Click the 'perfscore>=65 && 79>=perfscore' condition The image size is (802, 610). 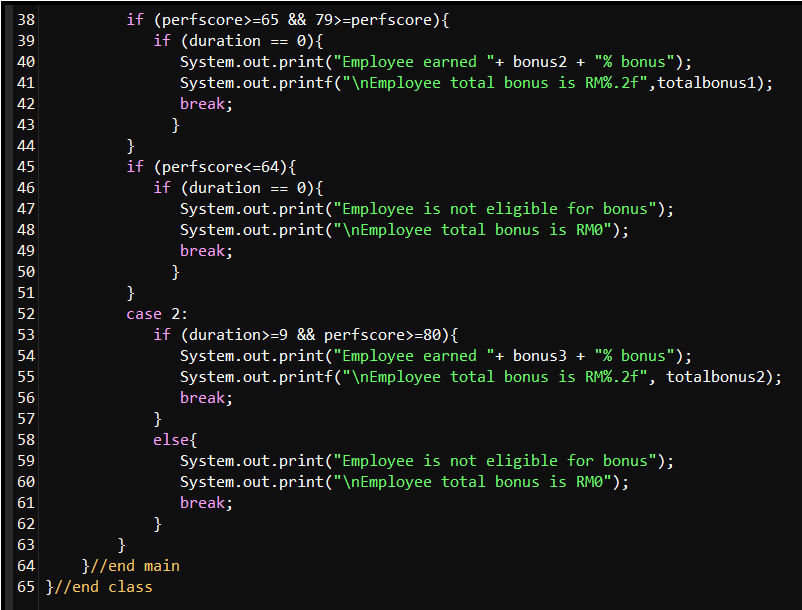(297, 20)
